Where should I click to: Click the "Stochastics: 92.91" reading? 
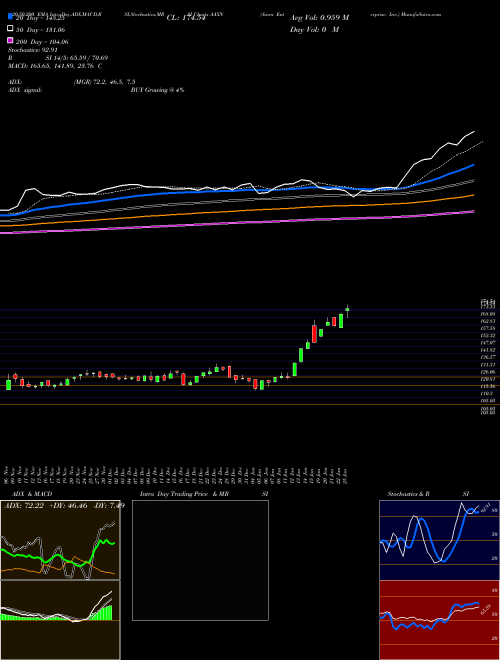(x=33, y=50)
